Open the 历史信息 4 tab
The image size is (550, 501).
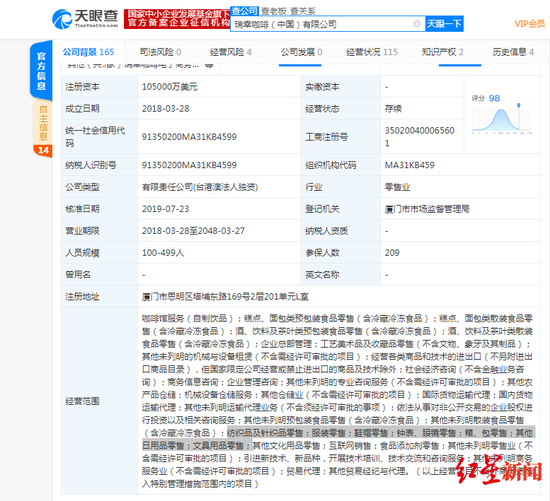[x=513, y=52]
